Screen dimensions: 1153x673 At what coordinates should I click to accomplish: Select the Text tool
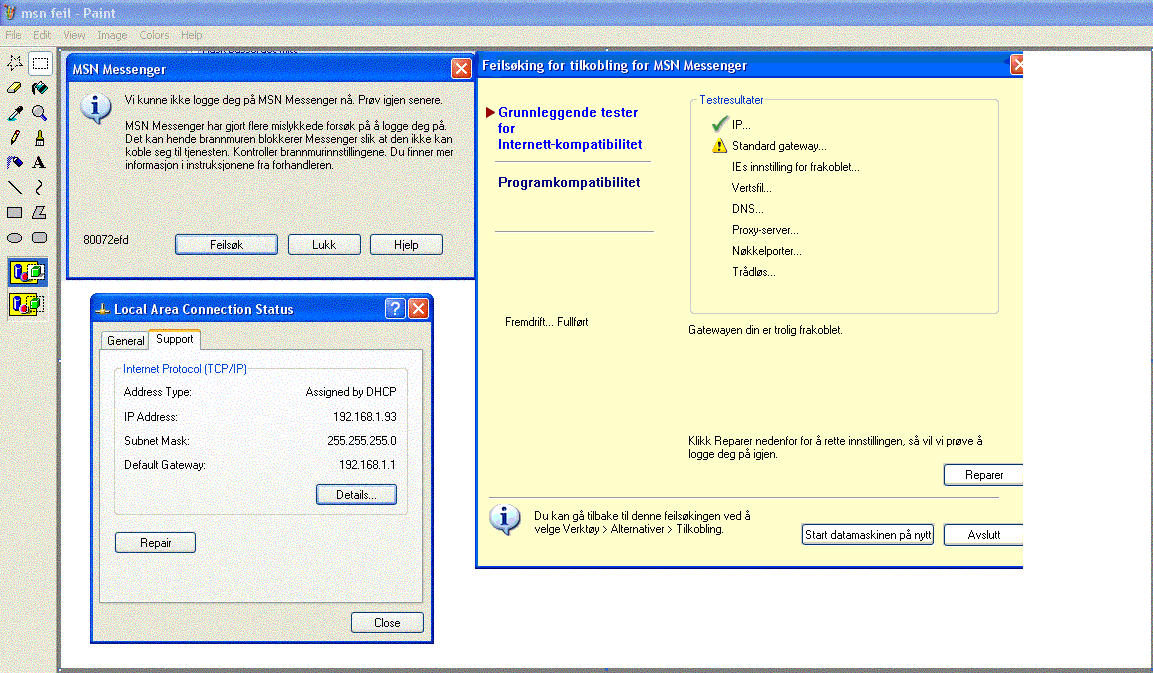tap(40, 163)
